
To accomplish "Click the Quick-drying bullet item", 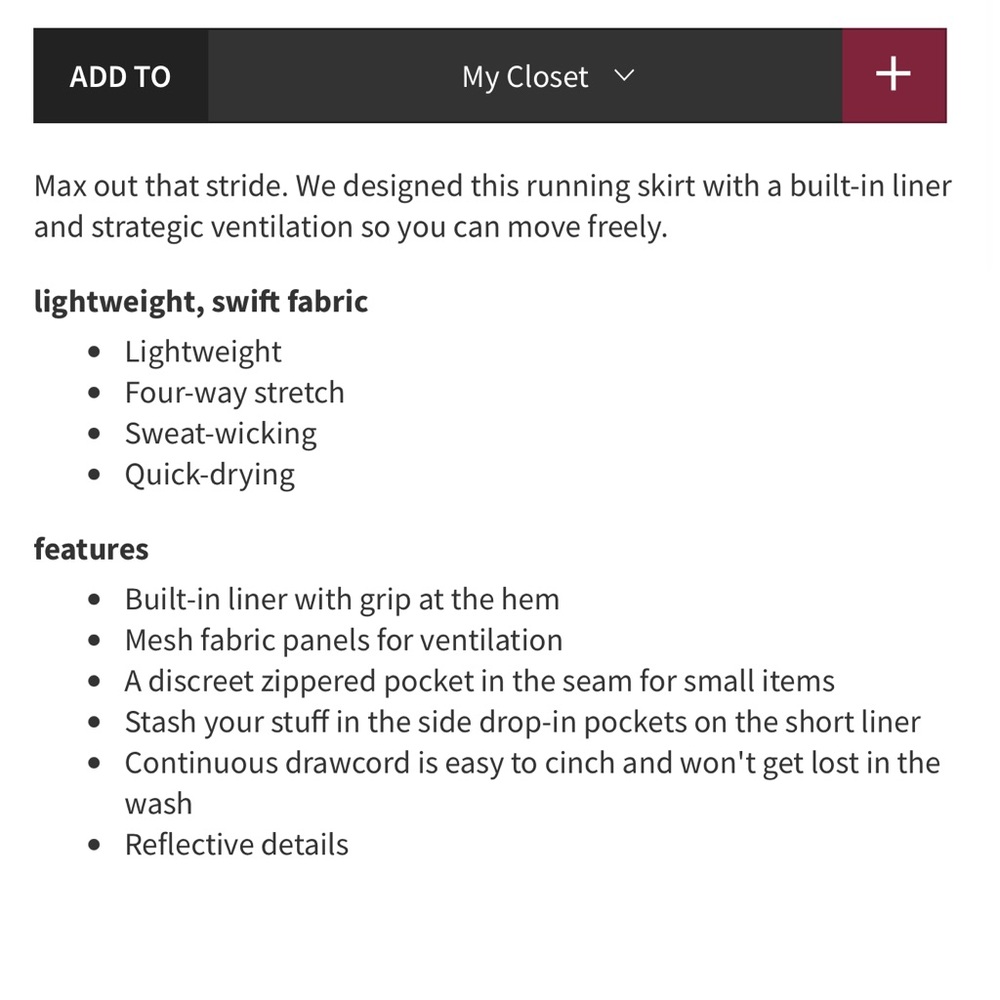I will coord(210,474).
